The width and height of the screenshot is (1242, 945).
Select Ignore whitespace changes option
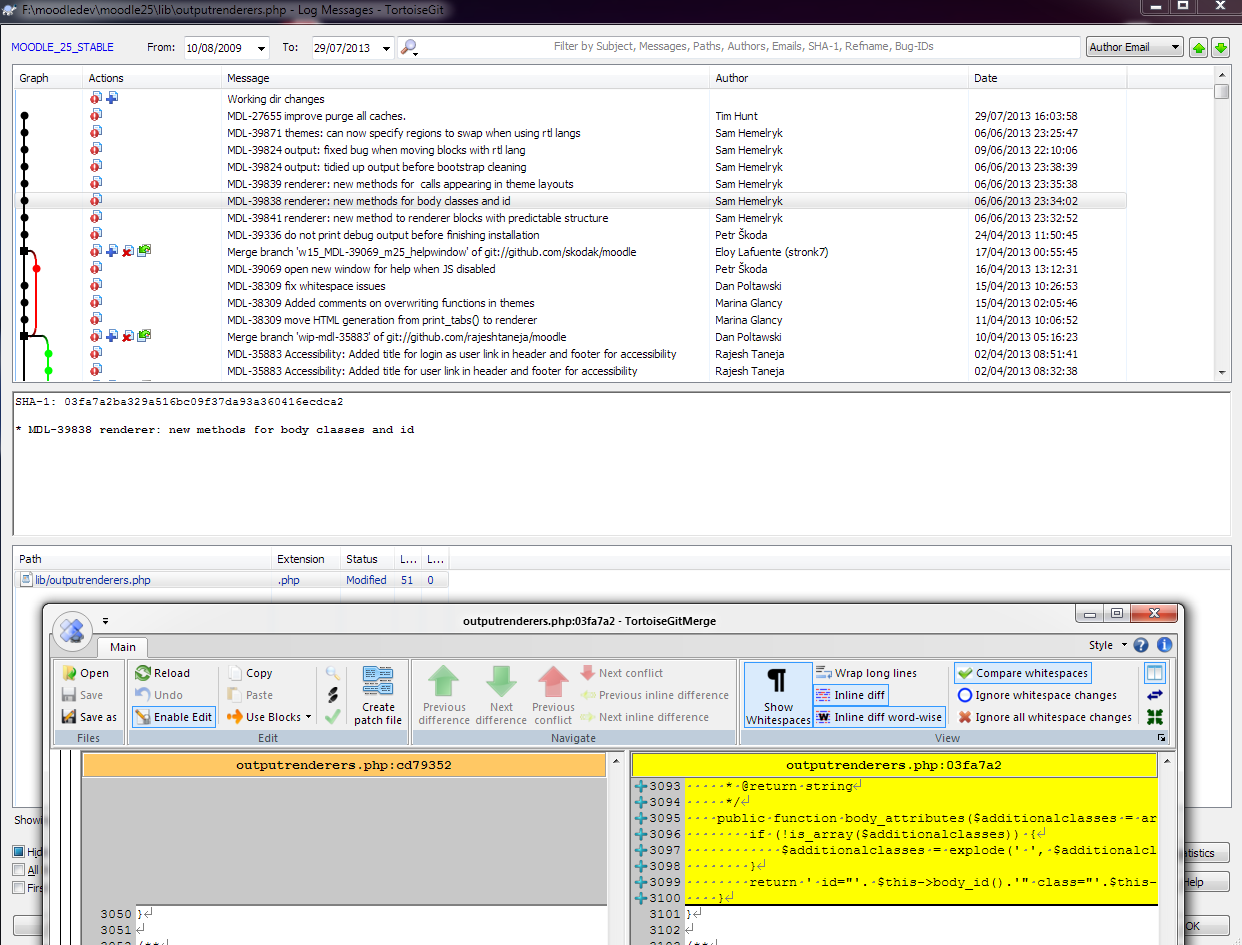(1037, 695)
